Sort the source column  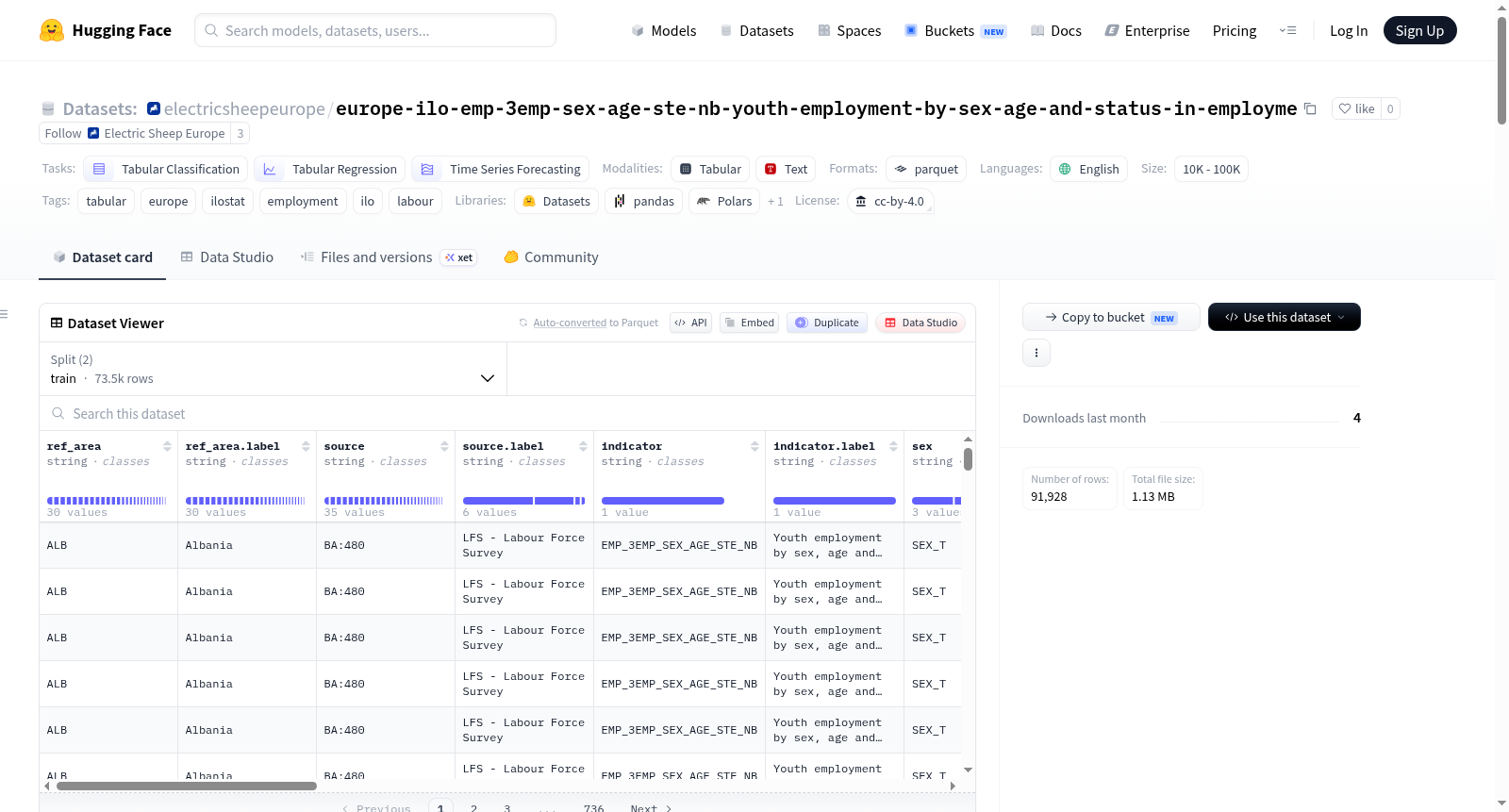444,446
